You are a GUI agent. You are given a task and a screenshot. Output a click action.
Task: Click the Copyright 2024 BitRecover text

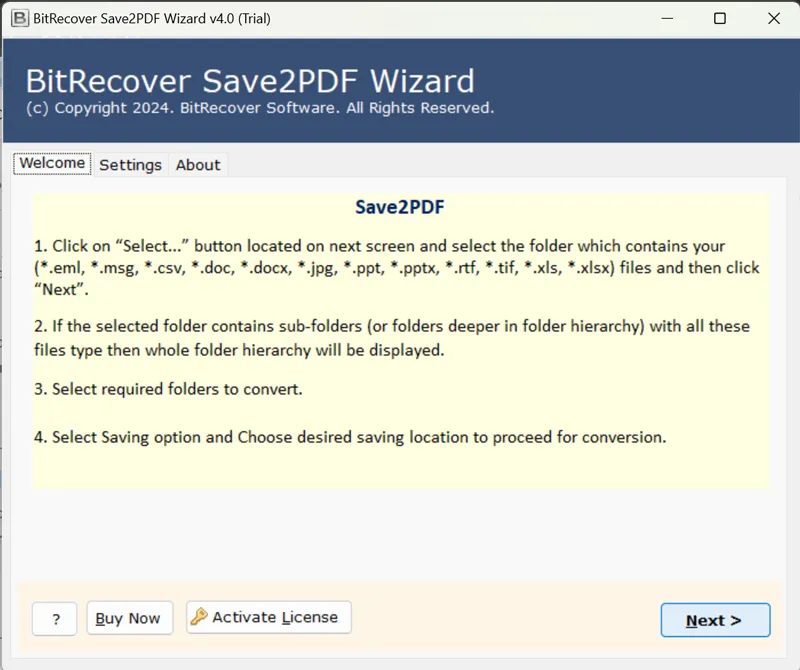tap(260, 108)
